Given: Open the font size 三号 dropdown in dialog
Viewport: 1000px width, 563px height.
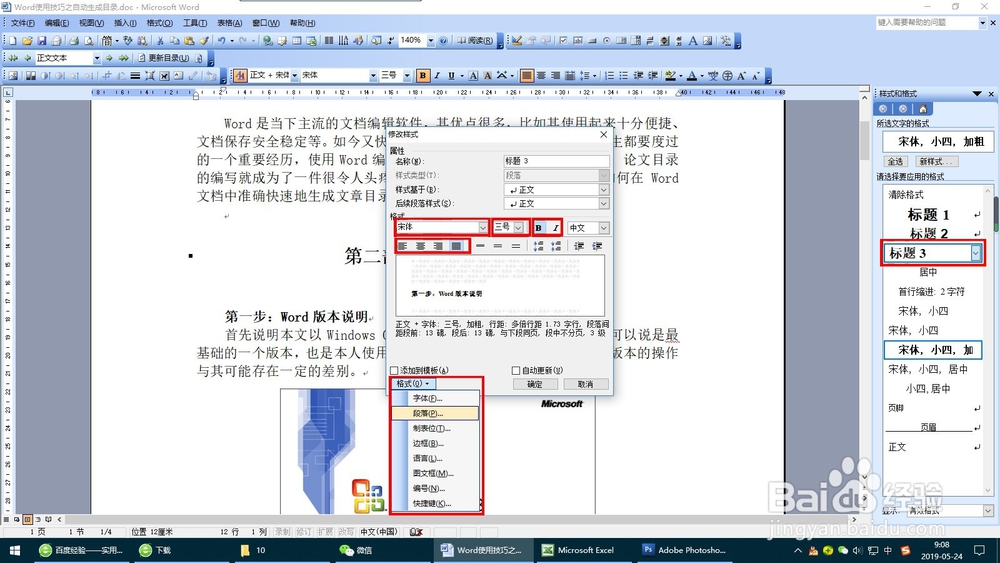Looking at the screenshot, I should [x=518, y=228].
